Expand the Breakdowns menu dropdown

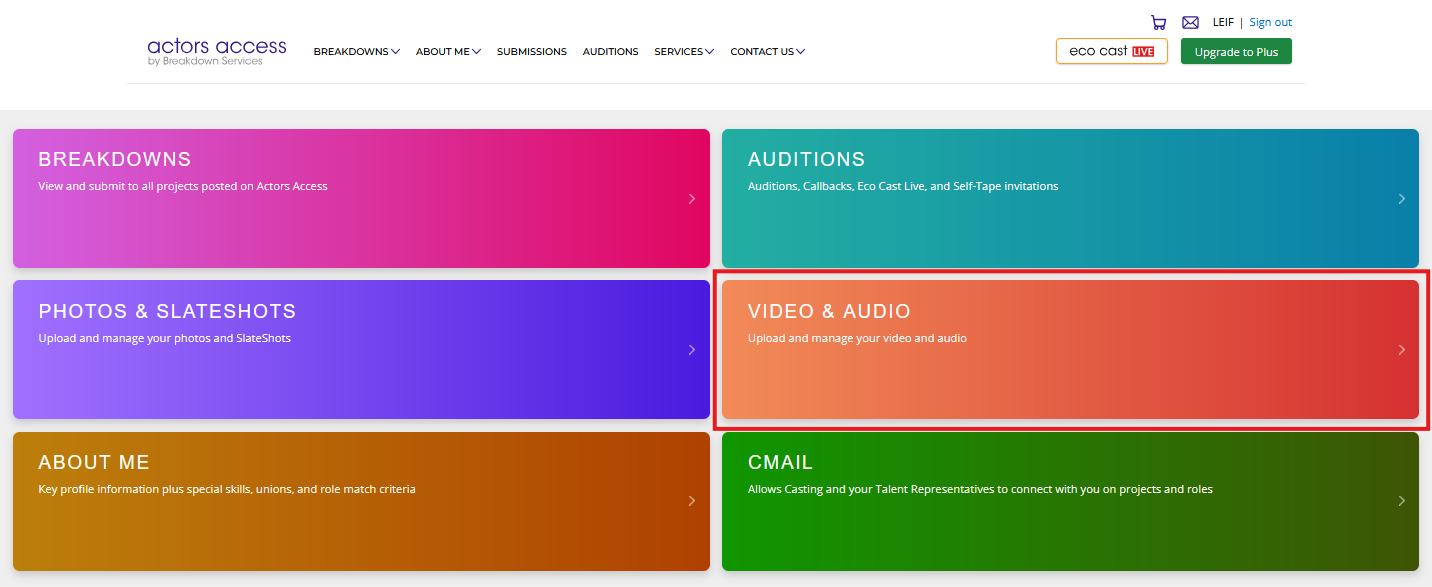coord(356,52)
